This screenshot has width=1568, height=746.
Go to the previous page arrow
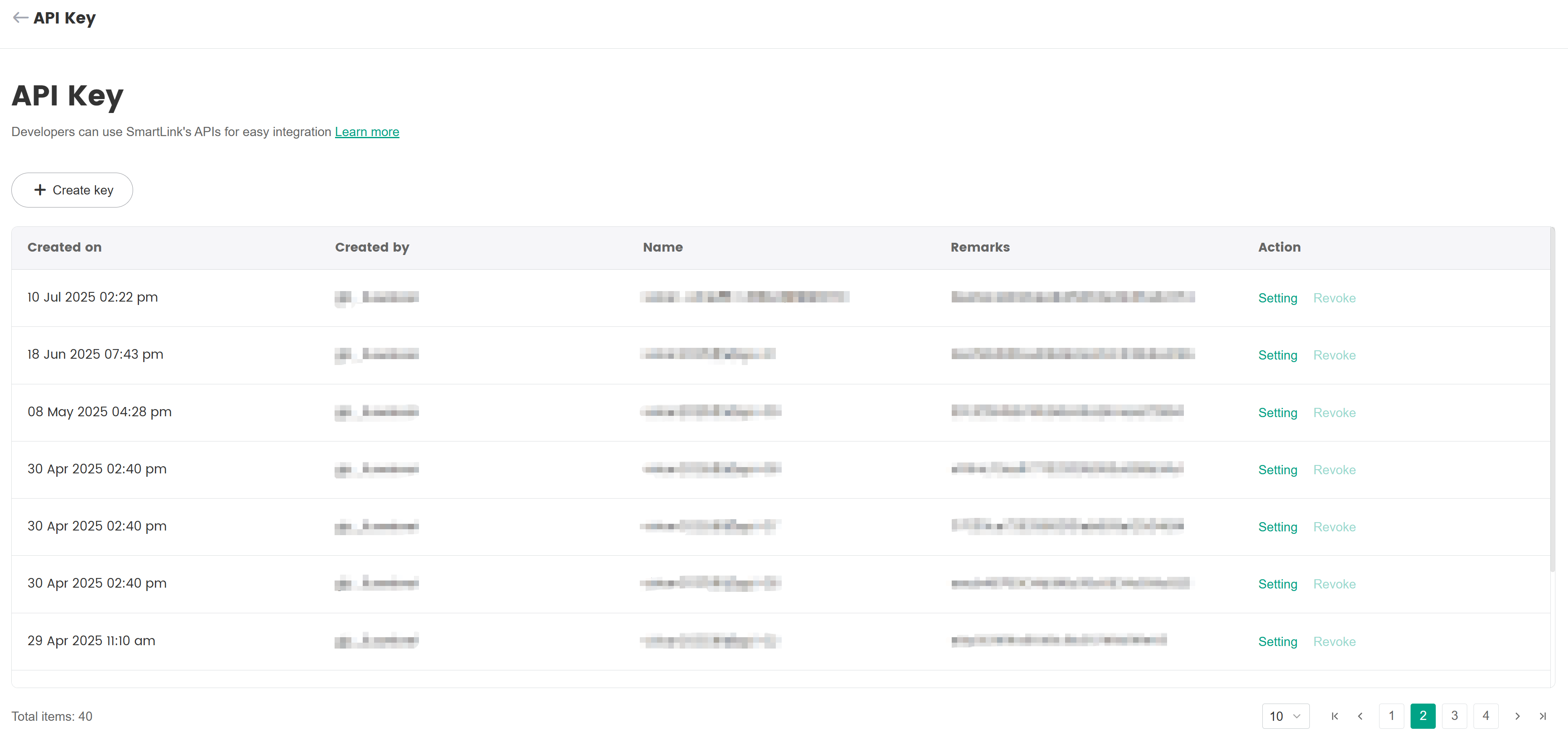coord(1361,716)
